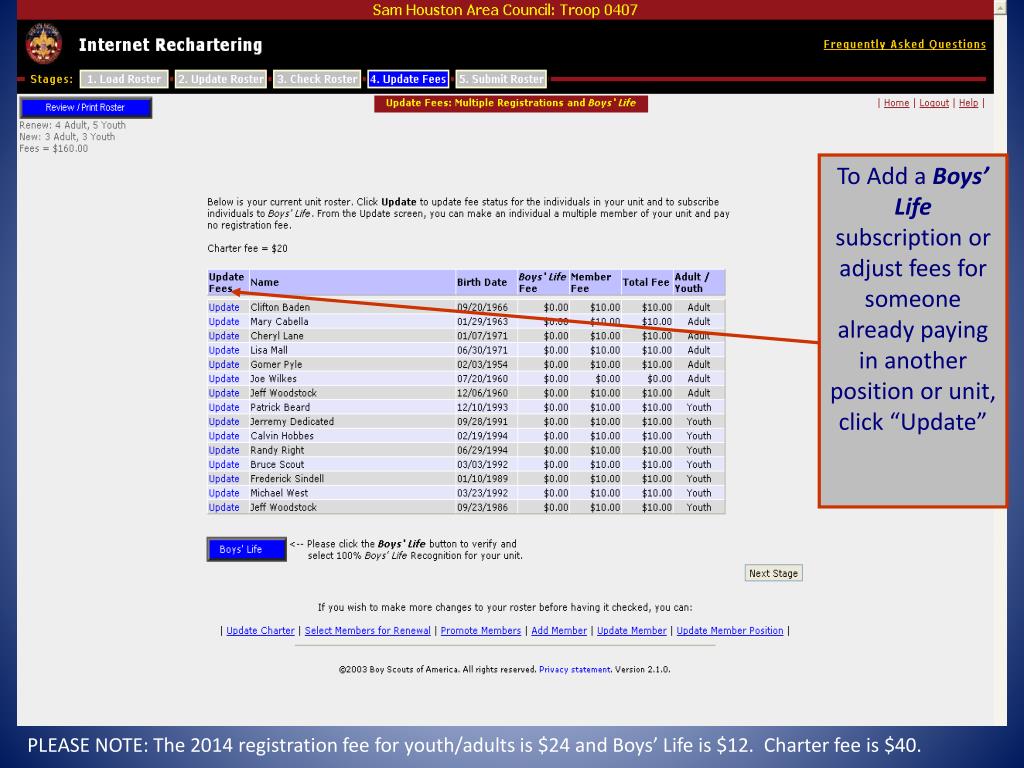1024x768 pixels.
Task: Click Renew: 4 Adult, 5 Youth text
Action: [x=72, y=125]
